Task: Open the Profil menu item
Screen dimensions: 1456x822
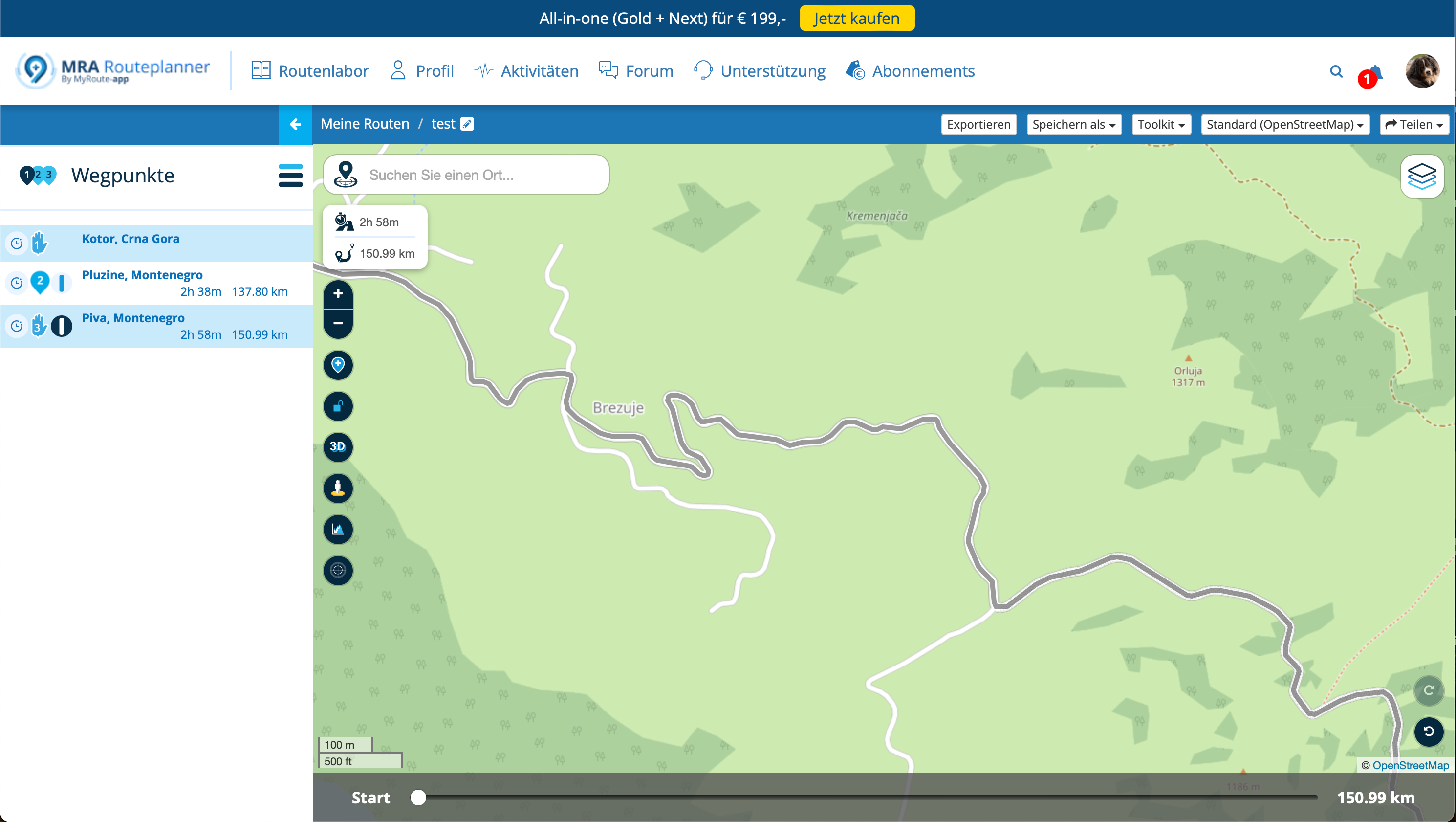Action: point(422,71)
